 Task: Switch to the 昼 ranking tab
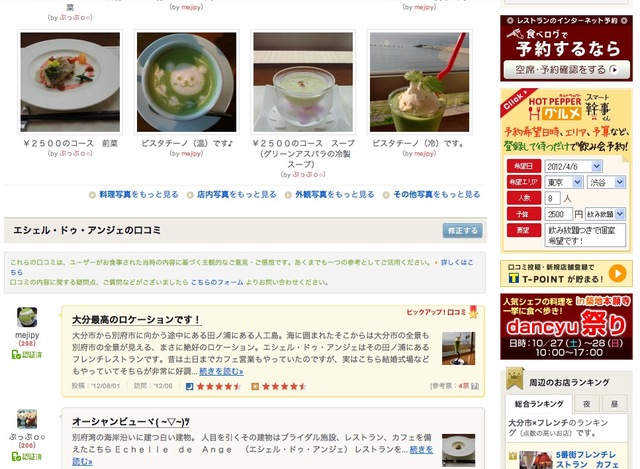[x=614, y=404]
